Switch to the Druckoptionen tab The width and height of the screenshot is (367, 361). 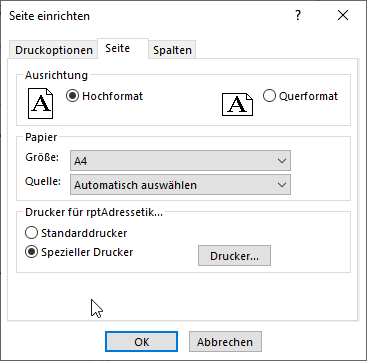[54, 50]
